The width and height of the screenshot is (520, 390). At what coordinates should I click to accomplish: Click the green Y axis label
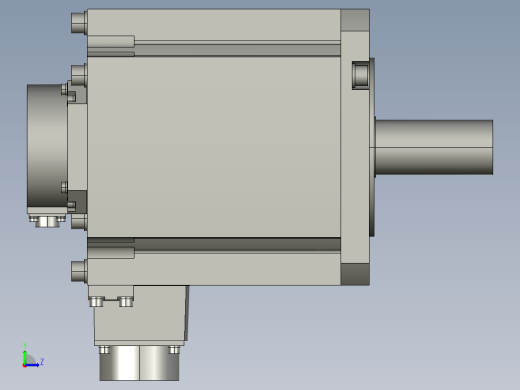[x=25, y=345]
